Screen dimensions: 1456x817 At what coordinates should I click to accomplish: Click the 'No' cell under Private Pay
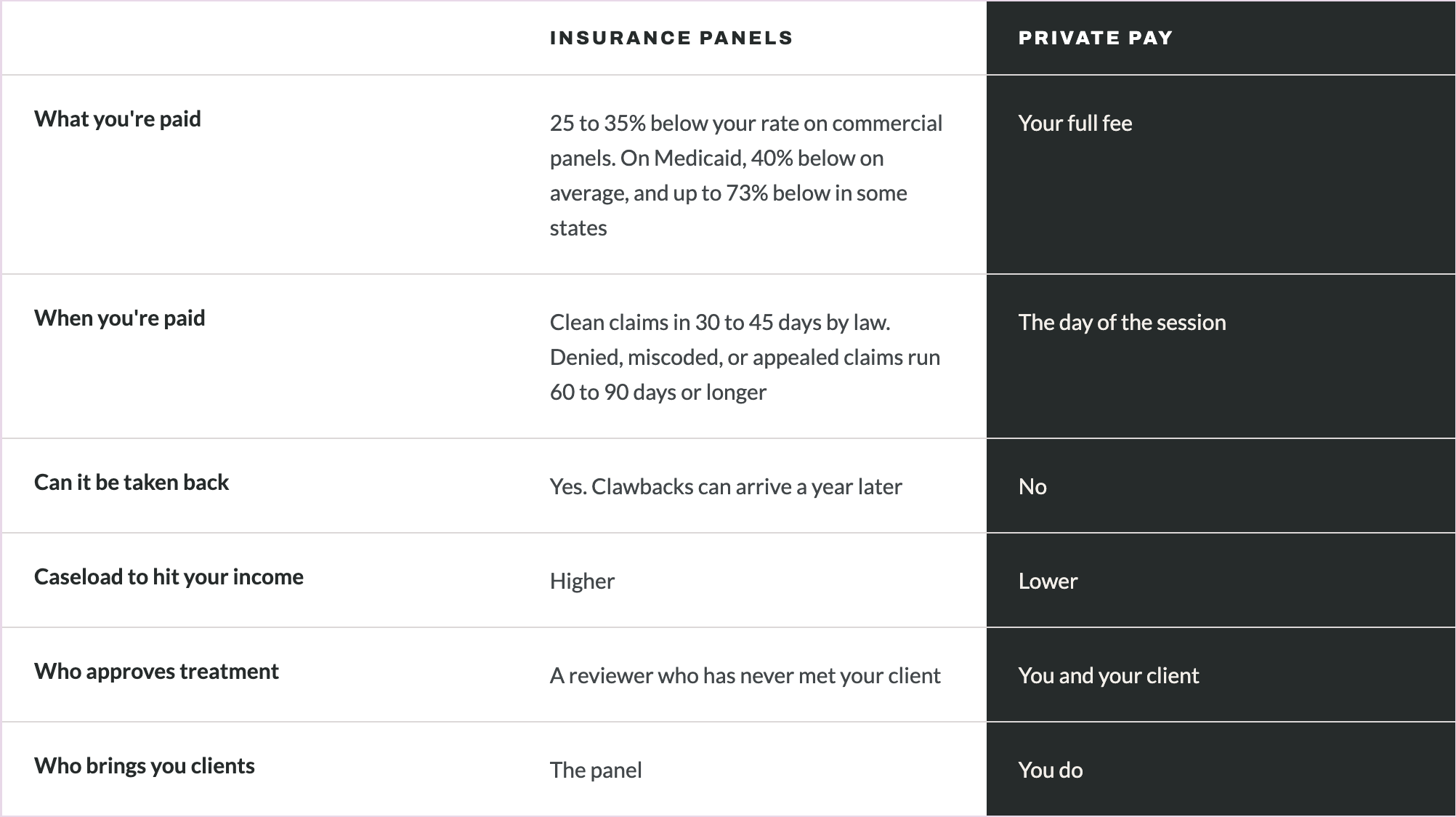pos(1032,486)
